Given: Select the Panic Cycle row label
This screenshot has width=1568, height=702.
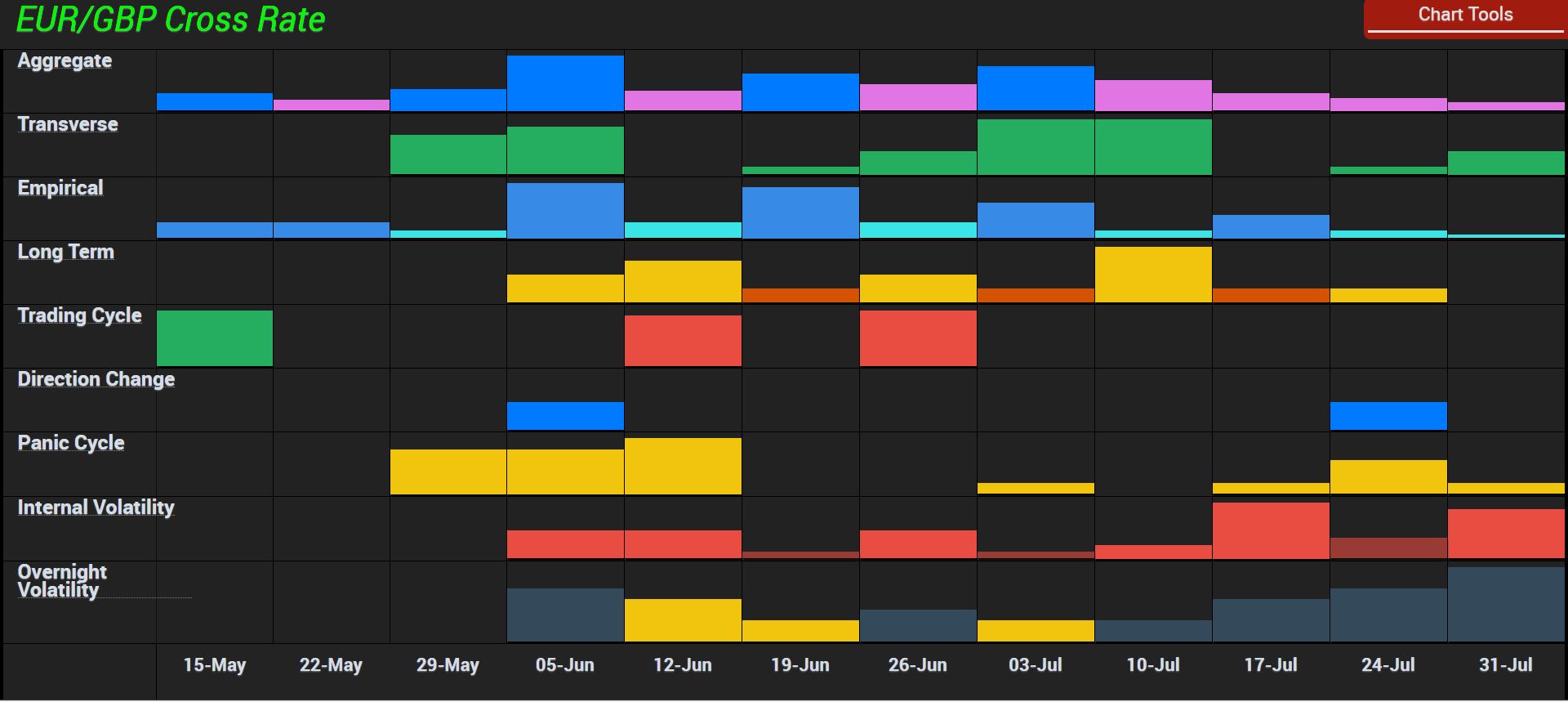Looking at the screenshot, I should [71, 444].
